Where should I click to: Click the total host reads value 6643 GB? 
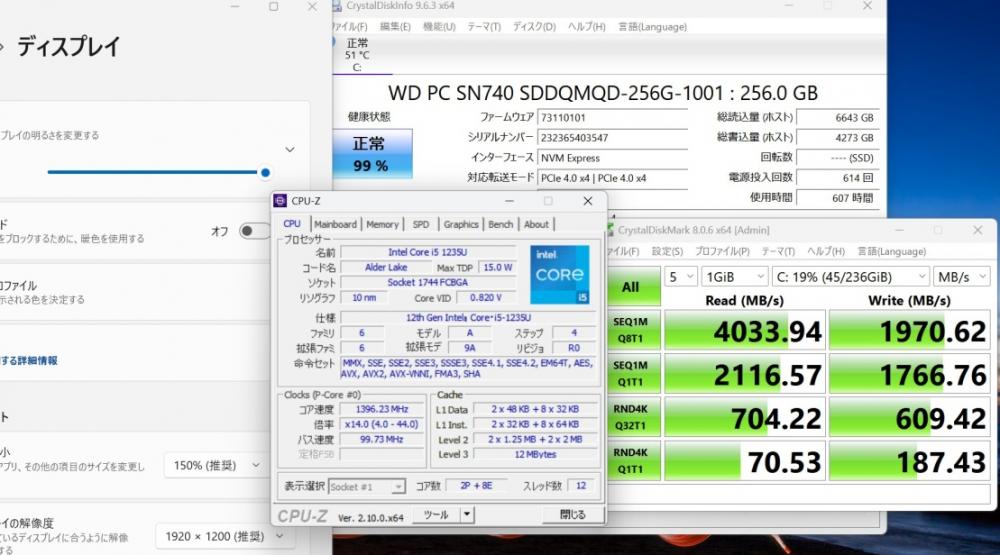[837, 117]
